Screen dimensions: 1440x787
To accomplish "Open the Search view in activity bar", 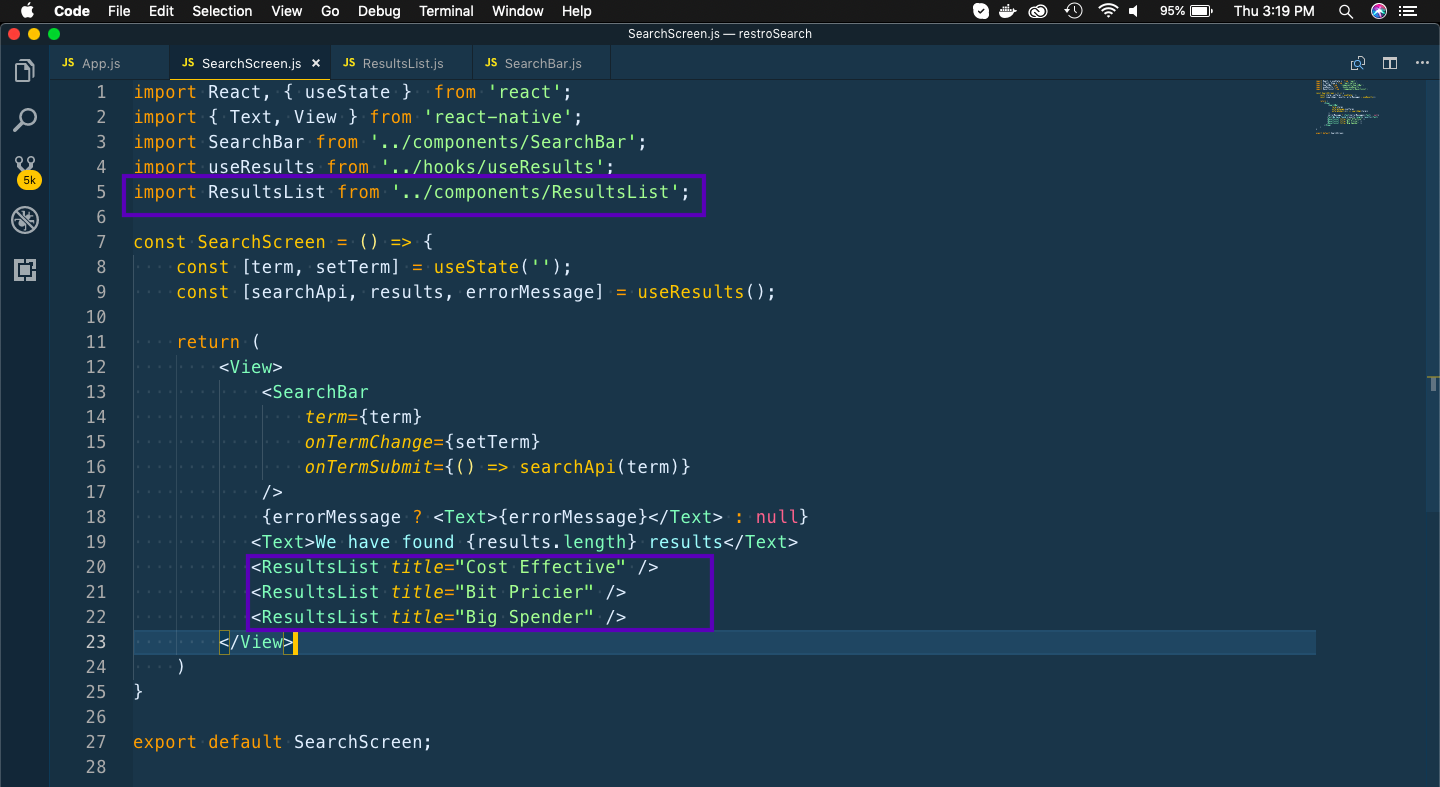I will coord(25,121).
